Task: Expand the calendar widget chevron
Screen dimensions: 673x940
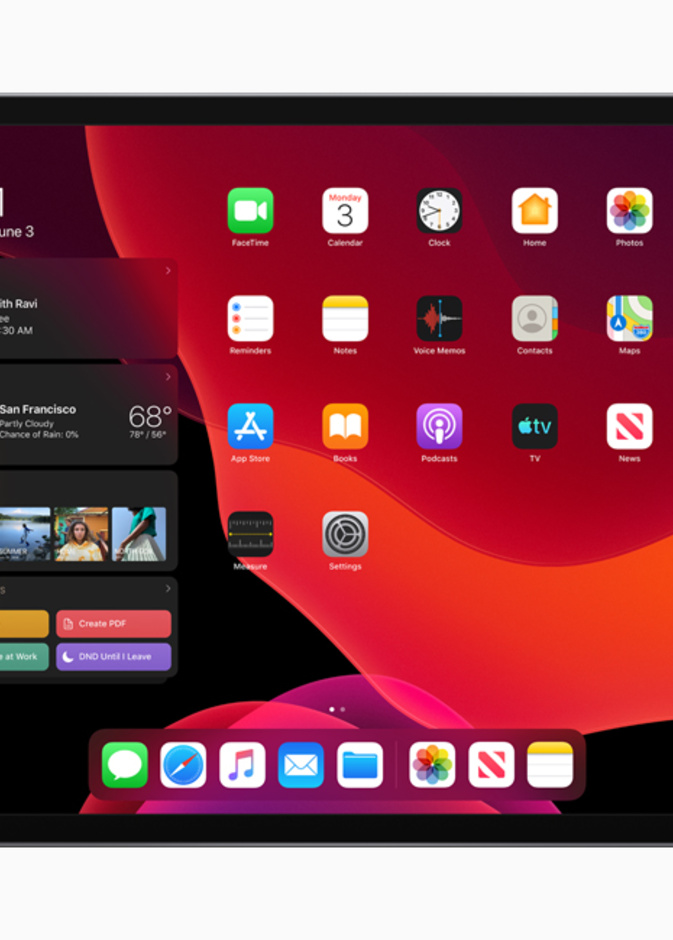Action: pyautogui.click(x=168, y=270)
